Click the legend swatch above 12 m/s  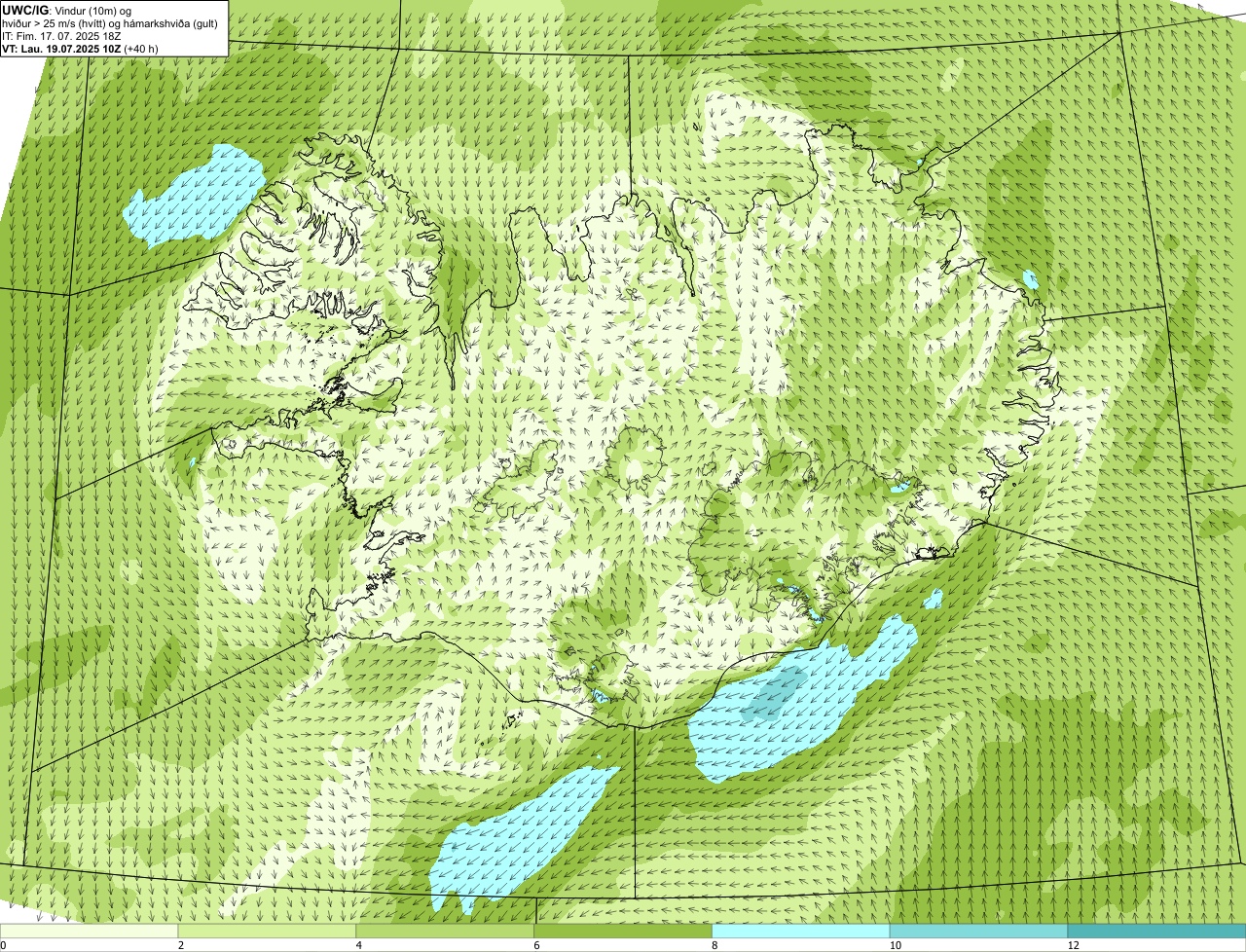tap(1157, 931)
